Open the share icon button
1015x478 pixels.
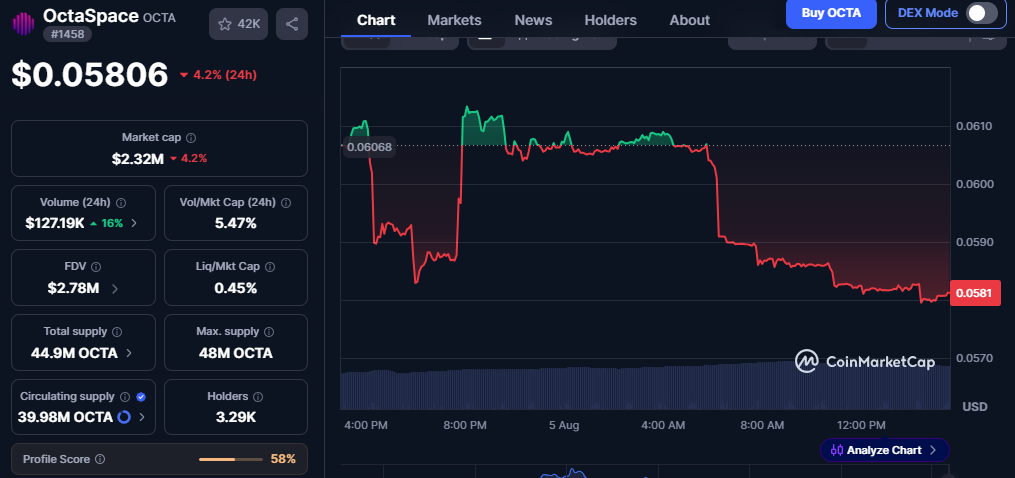tap(292, 24)
